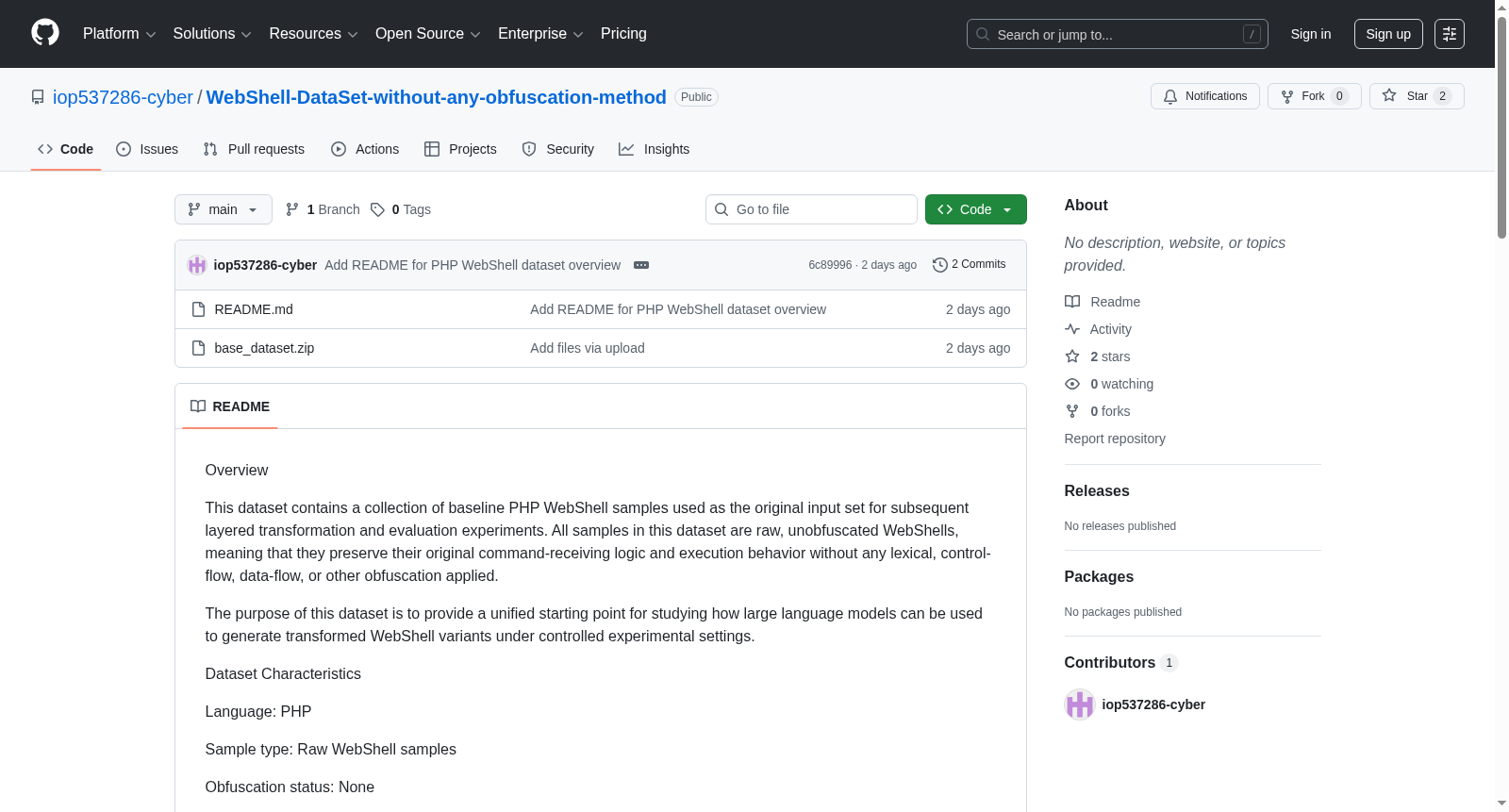Screen dimensions: 1509x812
Task: Click the README book icon in file header
Action: click(x=198, y=406)
